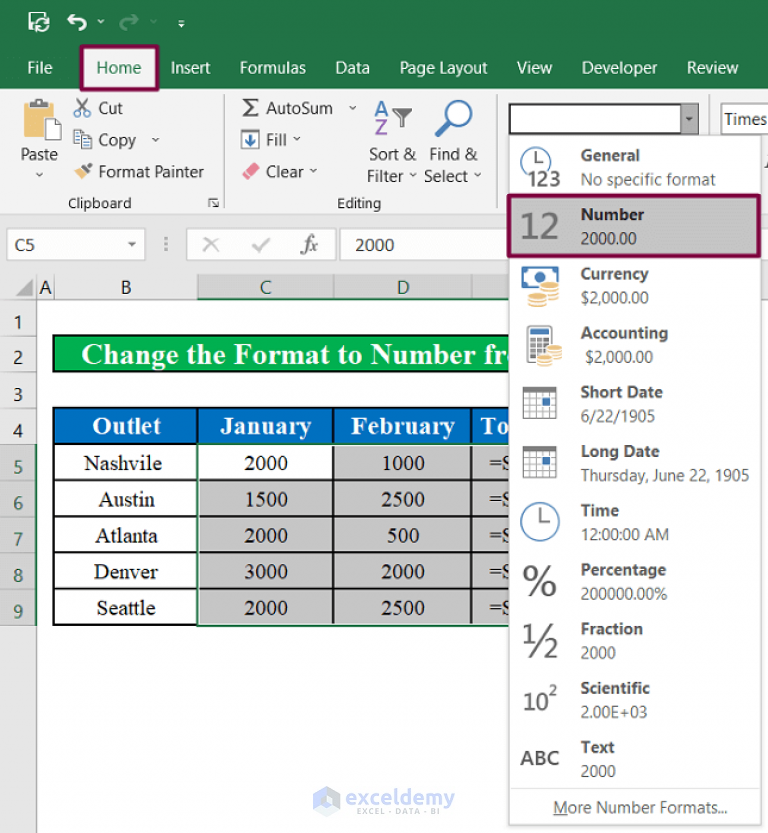Screen dimensions: 768x833
Task: Choose the Percentage format
Action: point(635,582)
